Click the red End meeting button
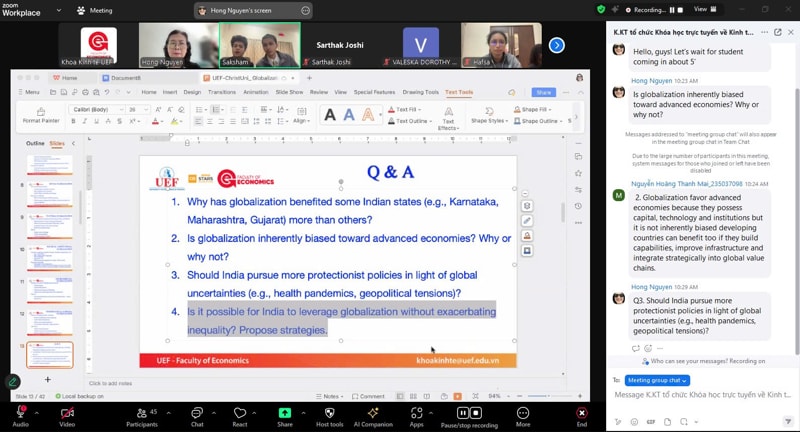The image size is (800, 432). (x=581, y=414)
